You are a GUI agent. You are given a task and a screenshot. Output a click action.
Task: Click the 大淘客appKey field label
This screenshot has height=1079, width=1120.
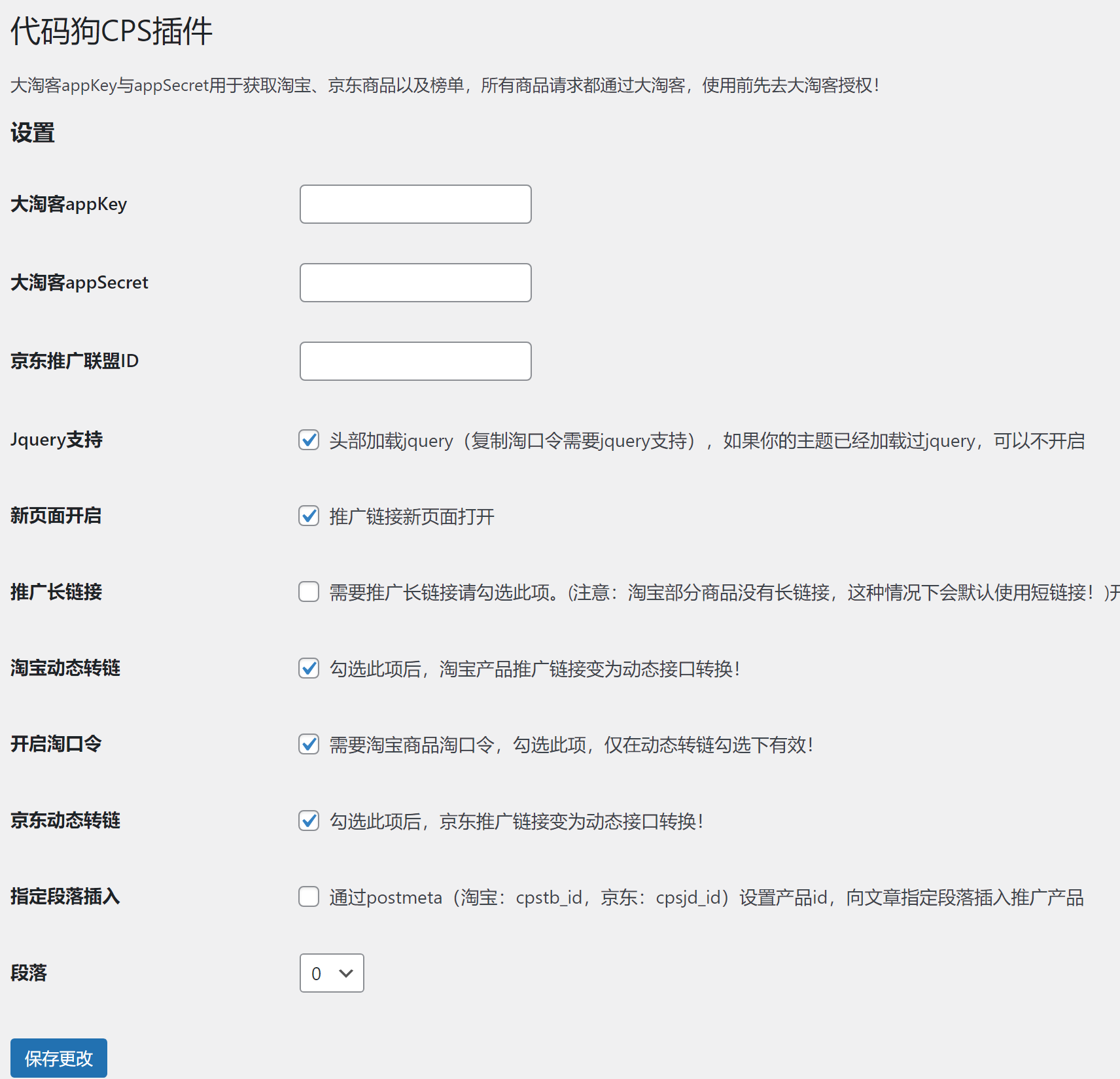[x=69, y=204]
